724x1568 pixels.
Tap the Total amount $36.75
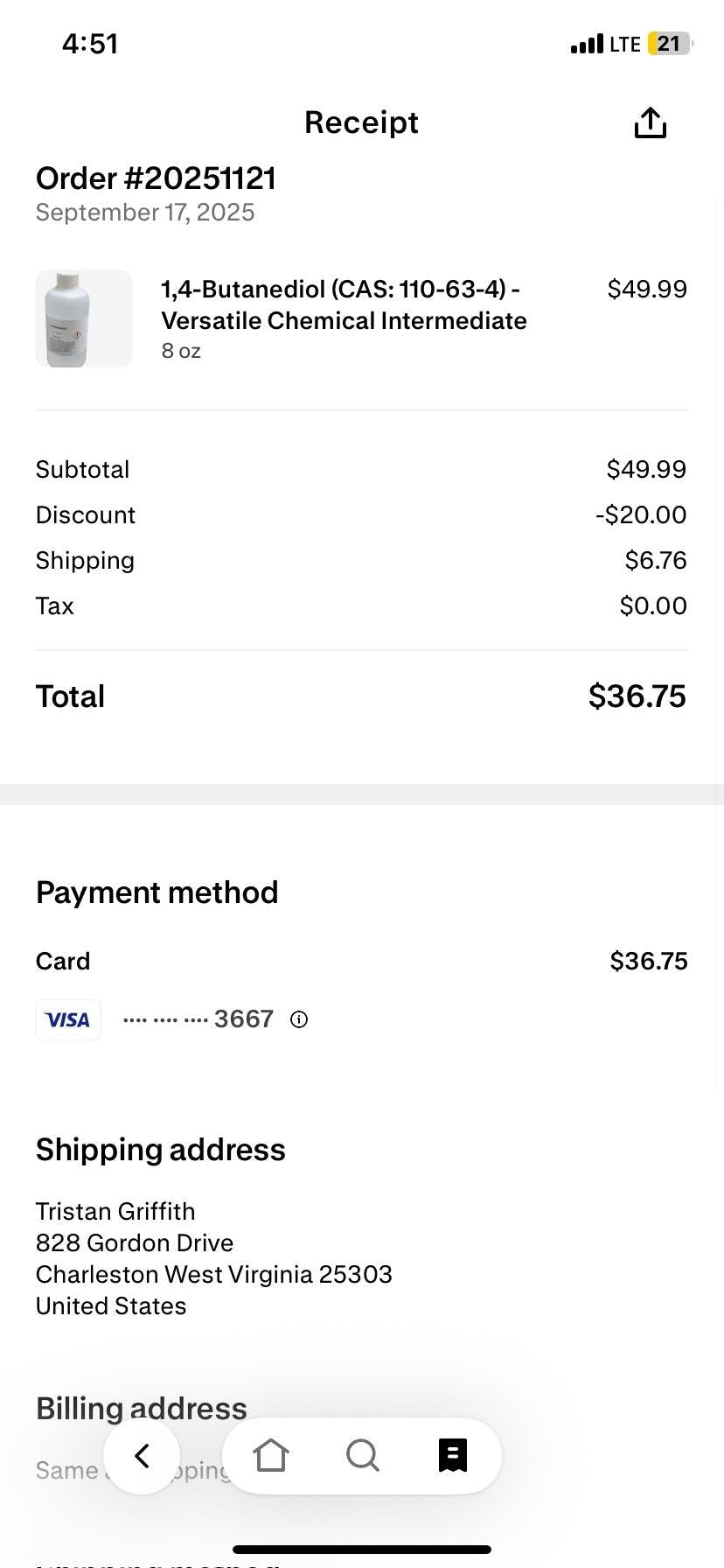point(637,696)
